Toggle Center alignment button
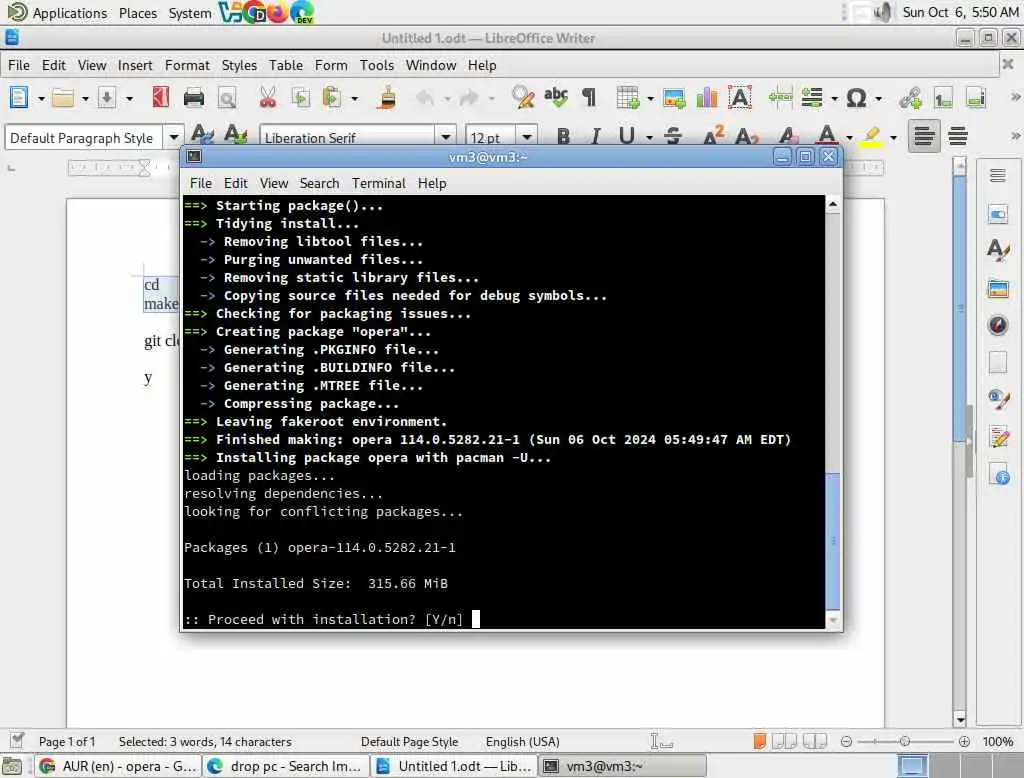The height and width of the screenshot is (778, 1024). pyautogui.click(x=957, y=137)
